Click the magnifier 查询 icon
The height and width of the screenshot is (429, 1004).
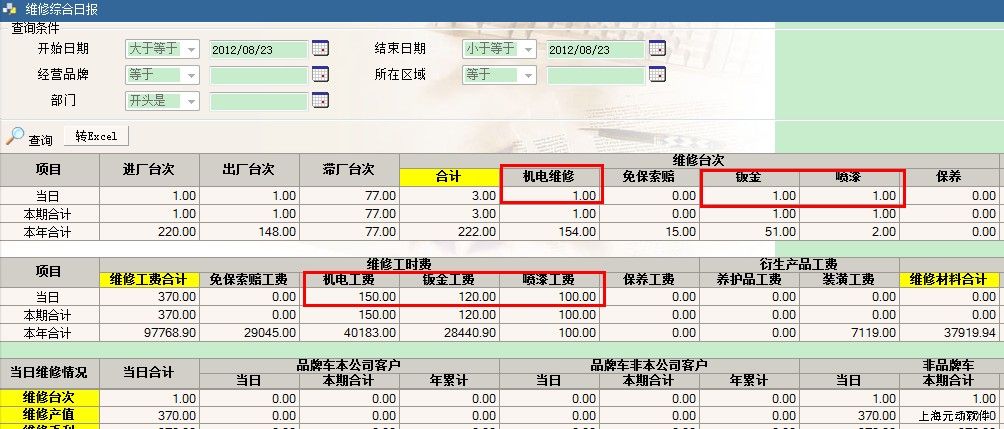click(16, 136)
